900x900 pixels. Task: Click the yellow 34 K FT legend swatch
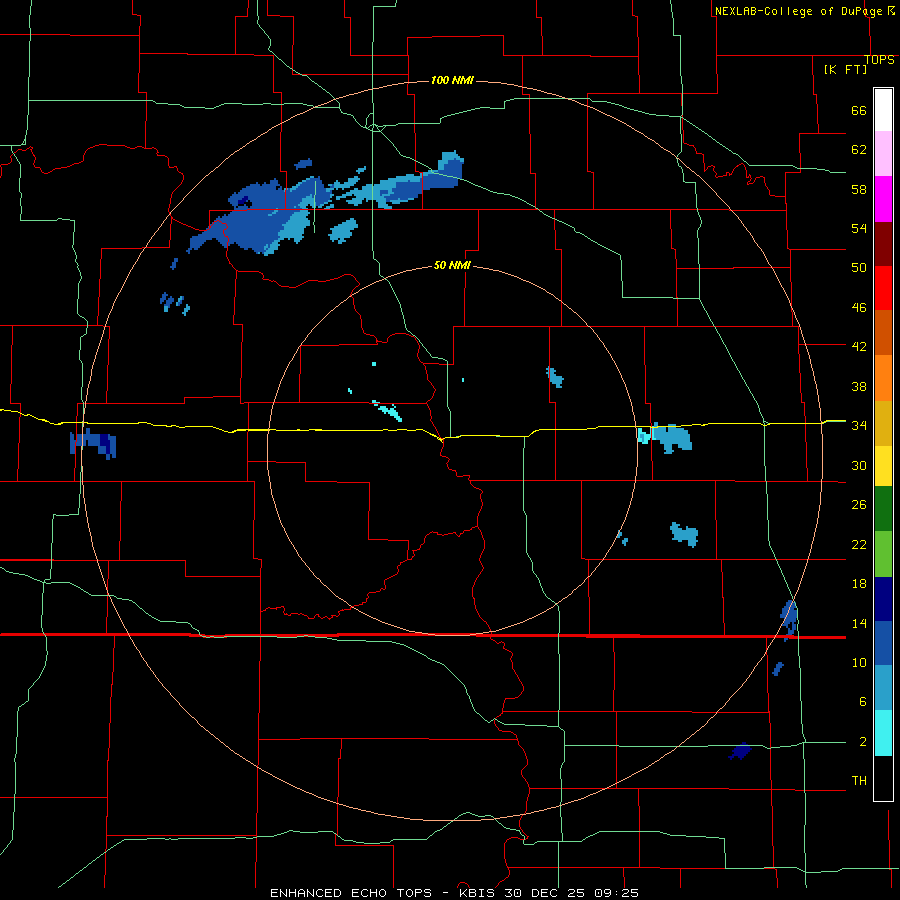point(883,466)
